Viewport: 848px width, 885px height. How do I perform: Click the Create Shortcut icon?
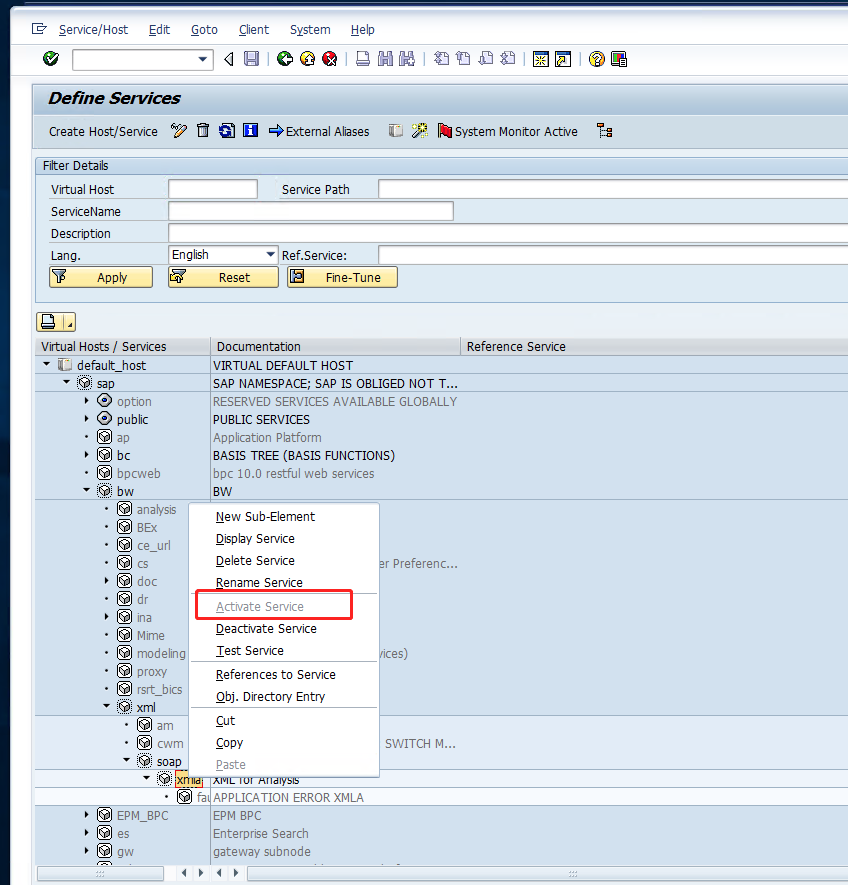tap(563, 59)
